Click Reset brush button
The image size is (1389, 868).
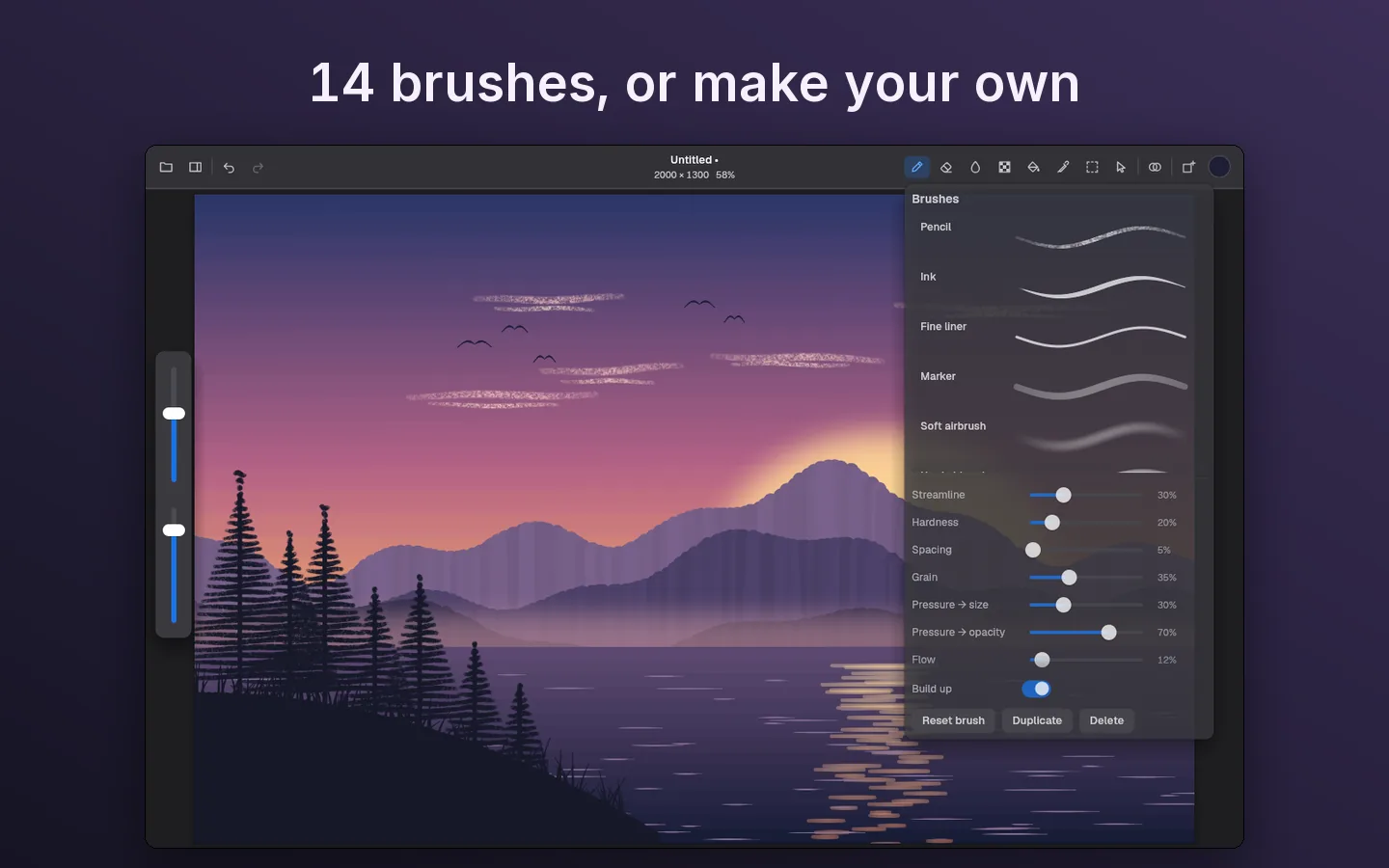pyautogui.click(x=953, y=720)
